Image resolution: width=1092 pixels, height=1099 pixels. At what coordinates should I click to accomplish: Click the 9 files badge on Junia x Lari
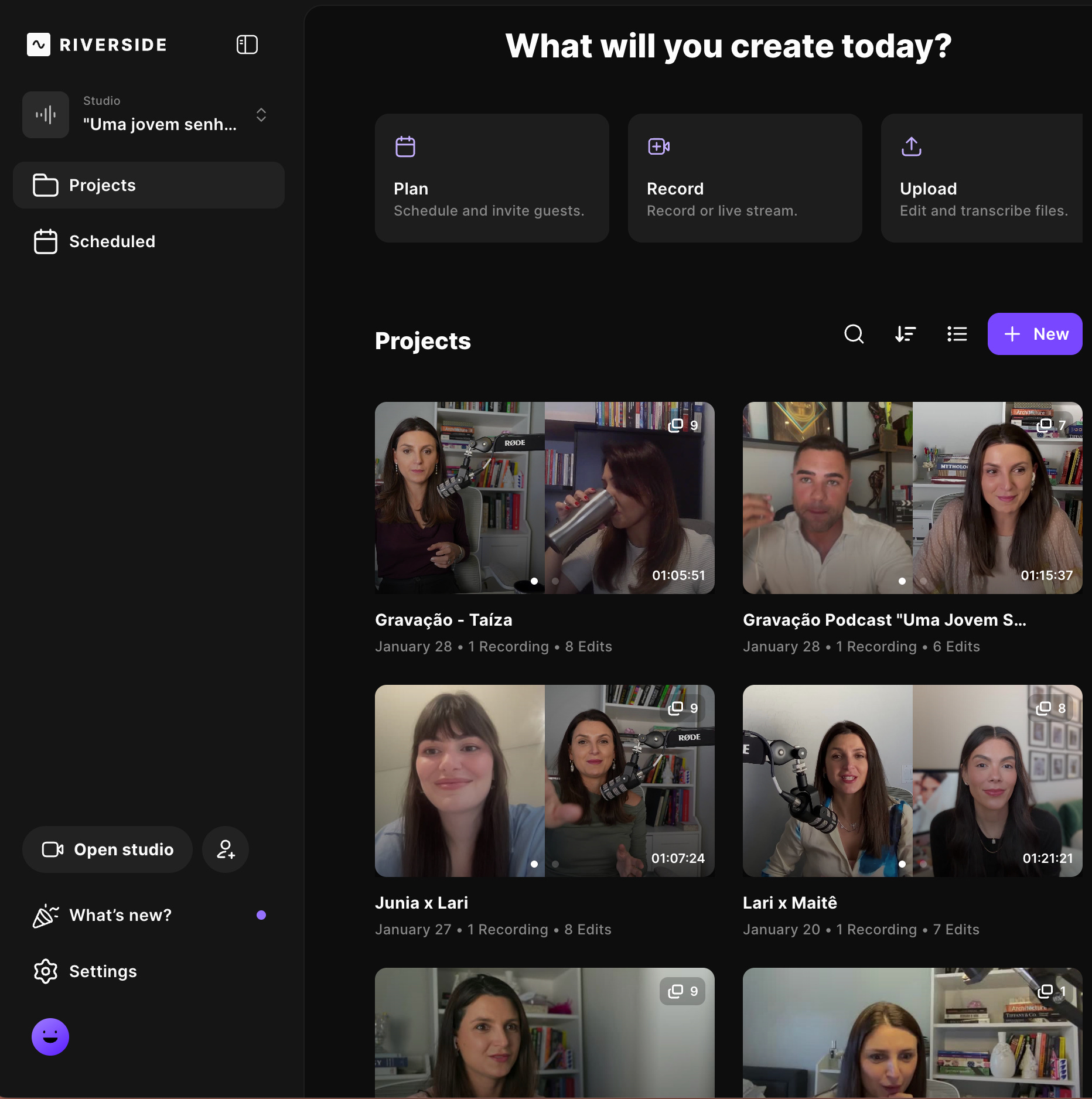click(683, 708)
